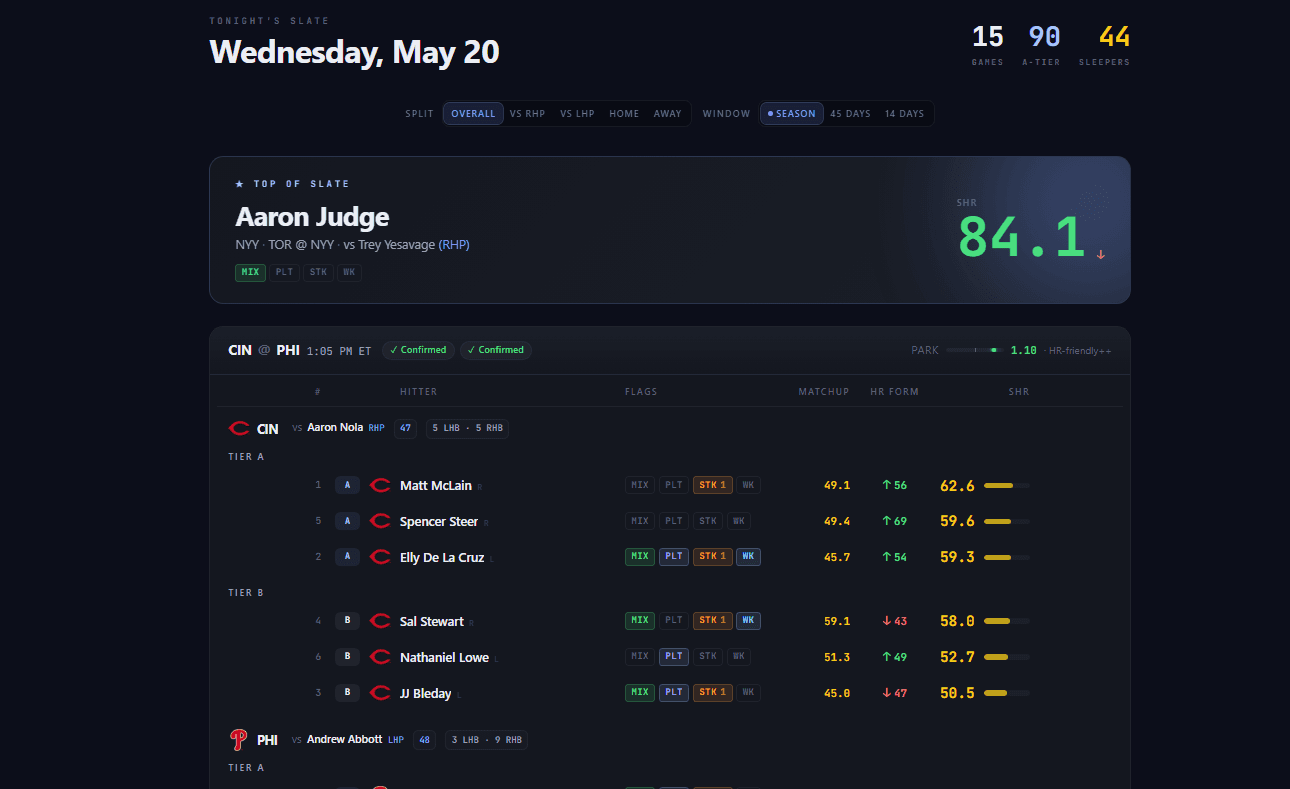Click the RHP link for Trey Yesavage
Image resolution: width=1290 pixels, height=789 pixels.
454,245
